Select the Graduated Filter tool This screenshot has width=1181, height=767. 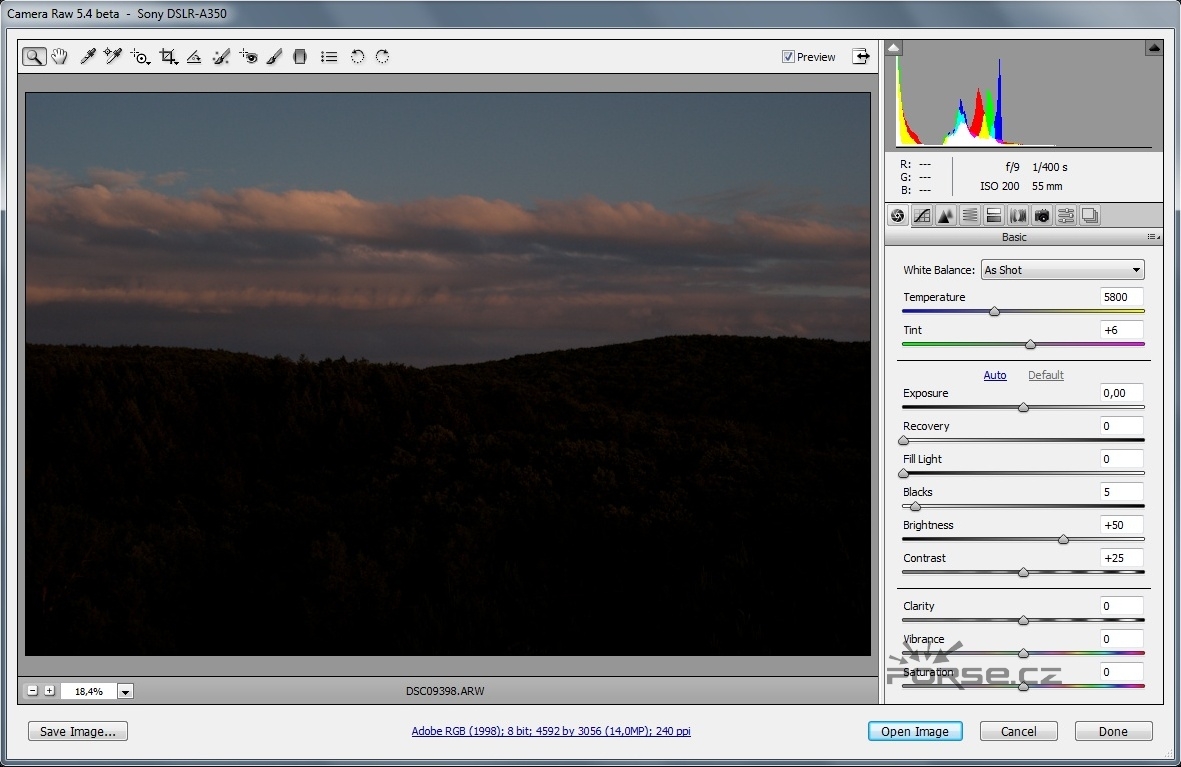(300, 57)
